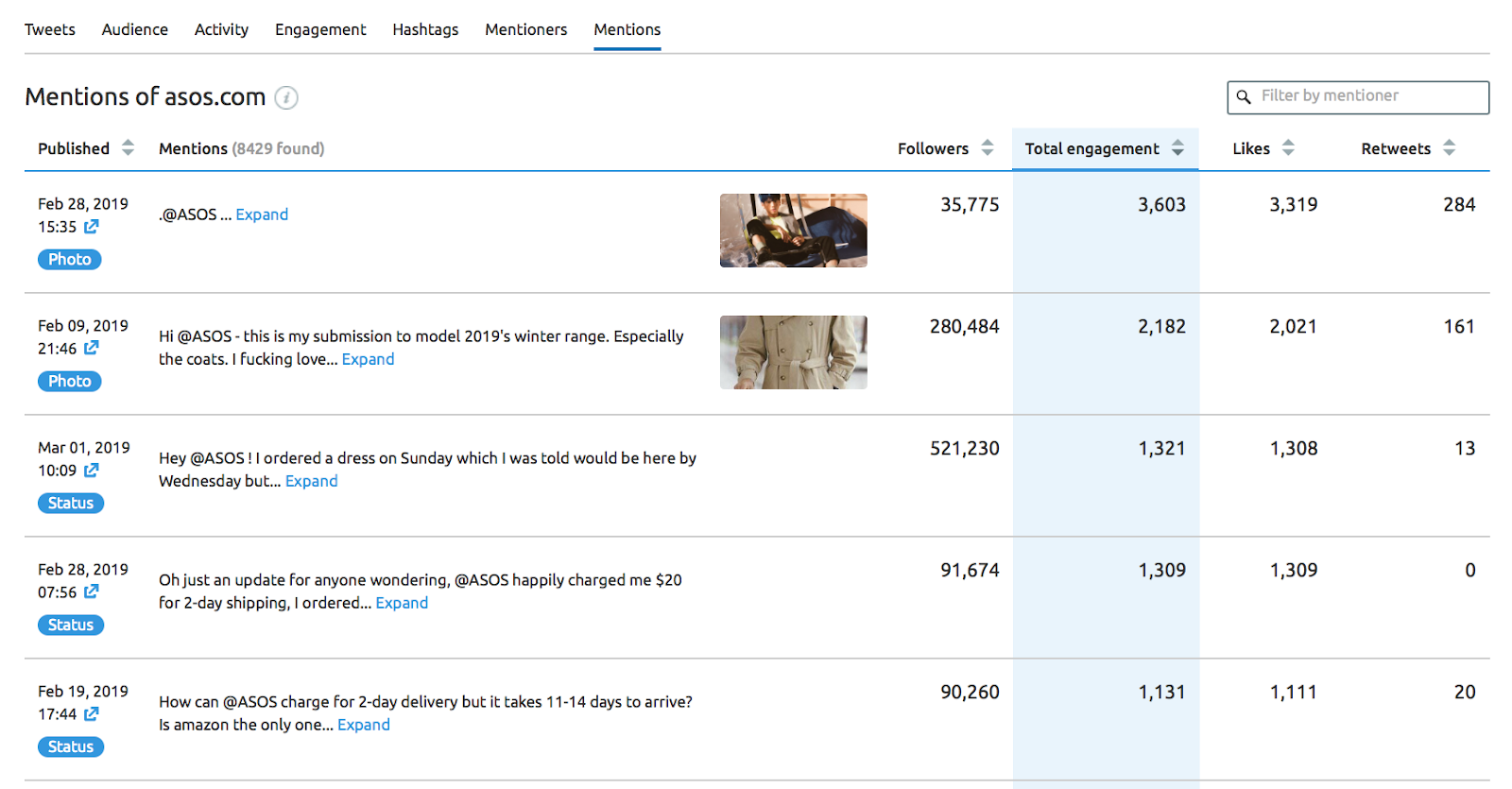
Task: Click the Mentions (8429 found) column header
Action: coord(241,148)
